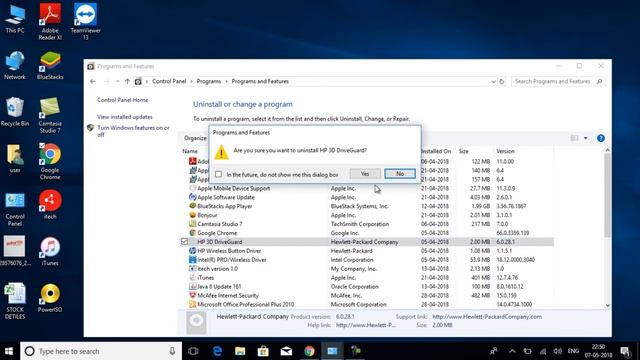Open the Organize menu
The width and height of the screenshot is (640, 360).
coord(196,138)
